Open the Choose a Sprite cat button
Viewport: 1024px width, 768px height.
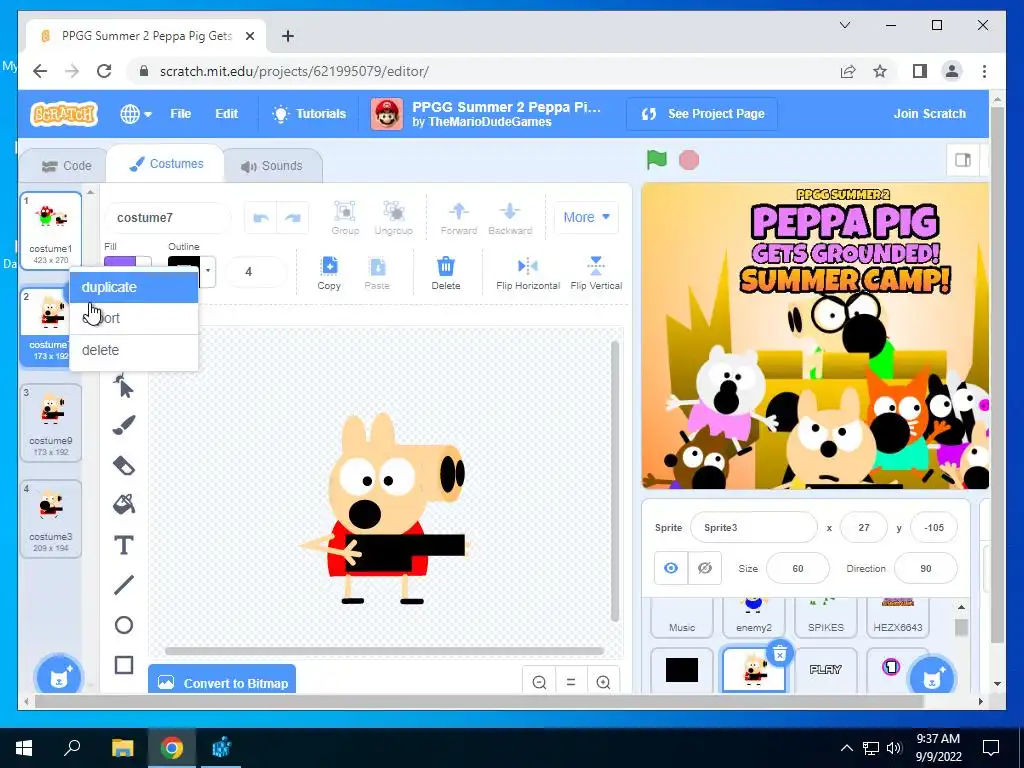(x=932, y=677)
